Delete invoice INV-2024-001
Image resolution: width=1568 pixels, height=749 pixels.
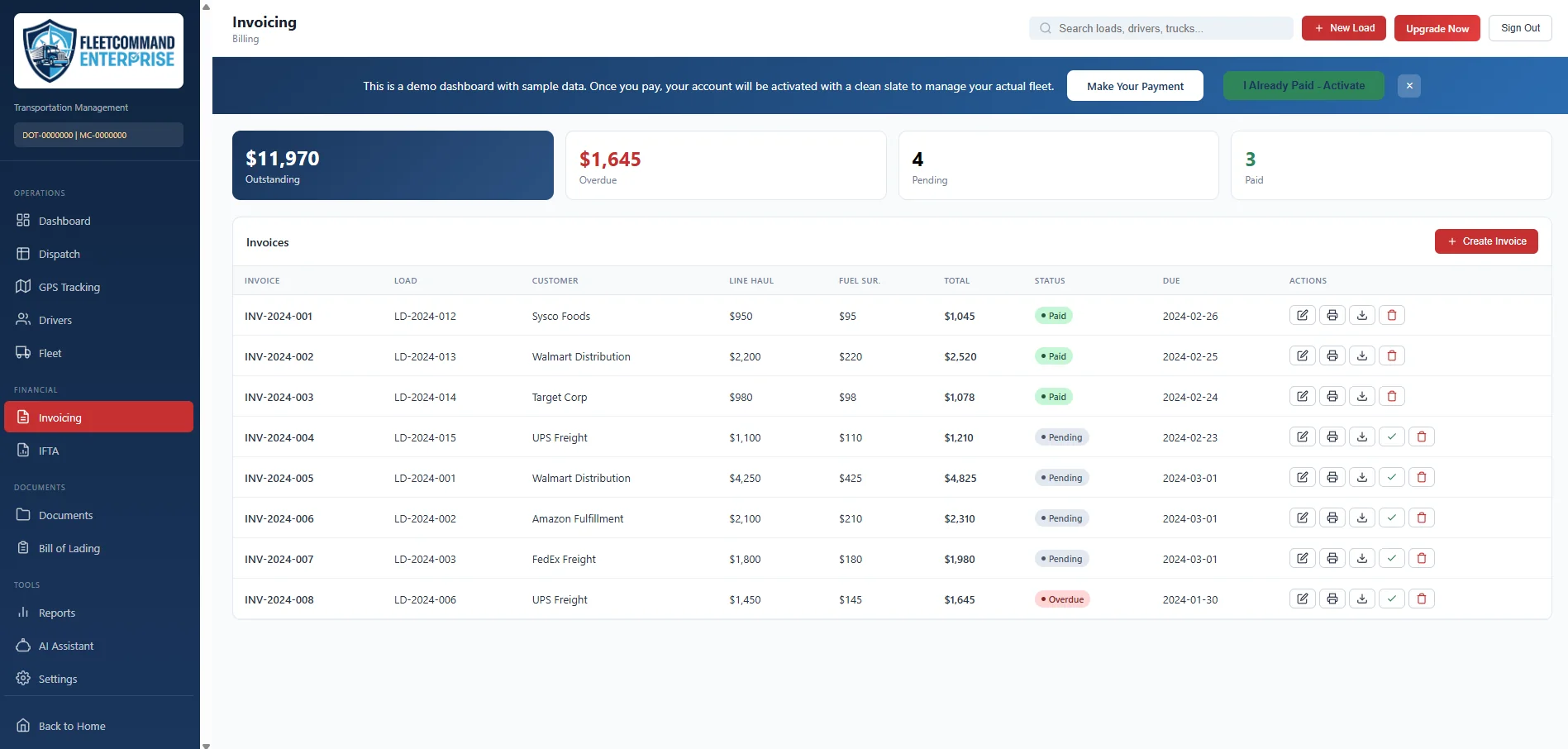(1392, 315)
